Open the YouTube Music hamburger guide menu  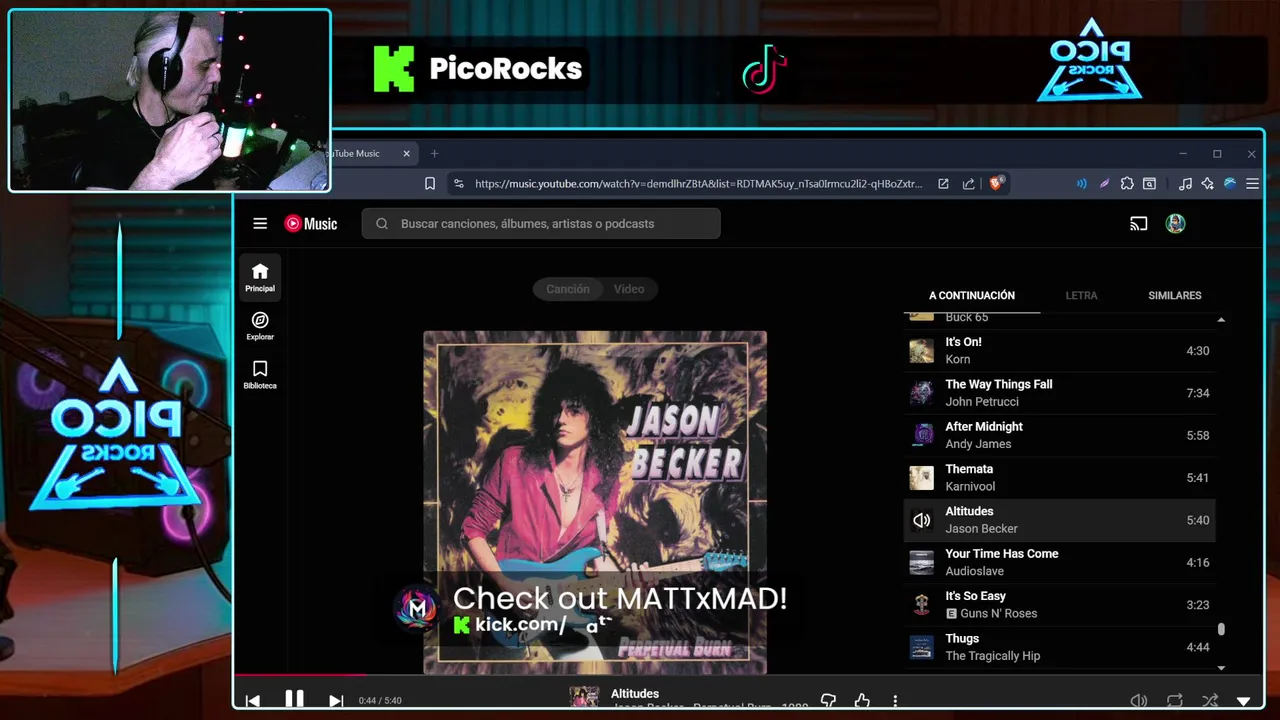click(260, 224)
